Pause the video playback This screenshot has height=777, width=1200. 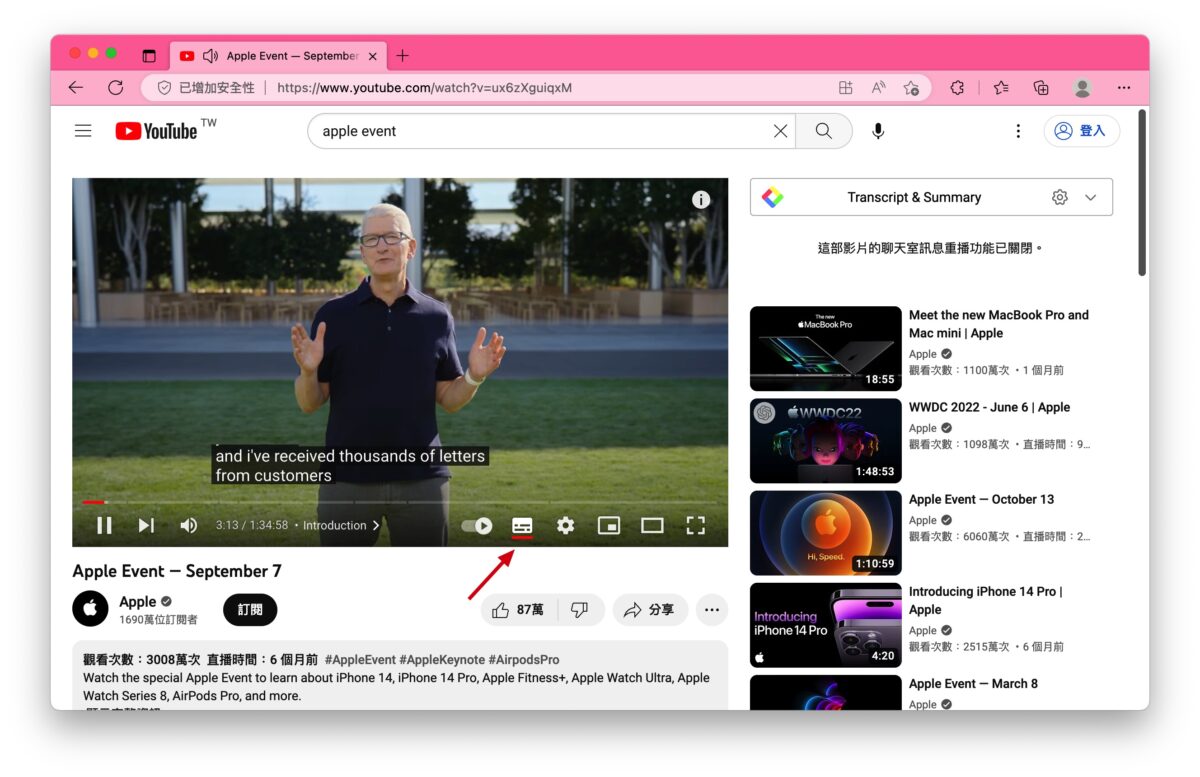pyautogui.click(x=104, y=525)
